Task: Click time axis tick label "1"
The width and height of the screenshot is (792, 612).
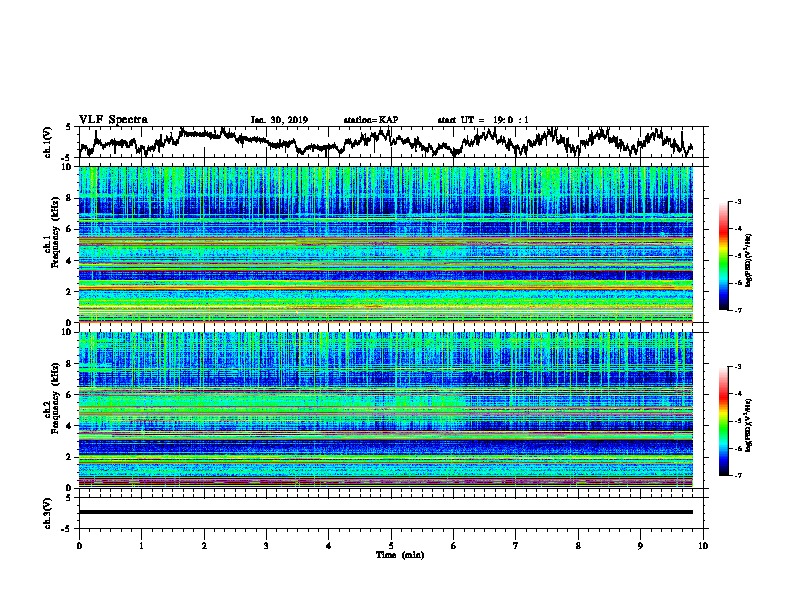Action: click(141, 546)
